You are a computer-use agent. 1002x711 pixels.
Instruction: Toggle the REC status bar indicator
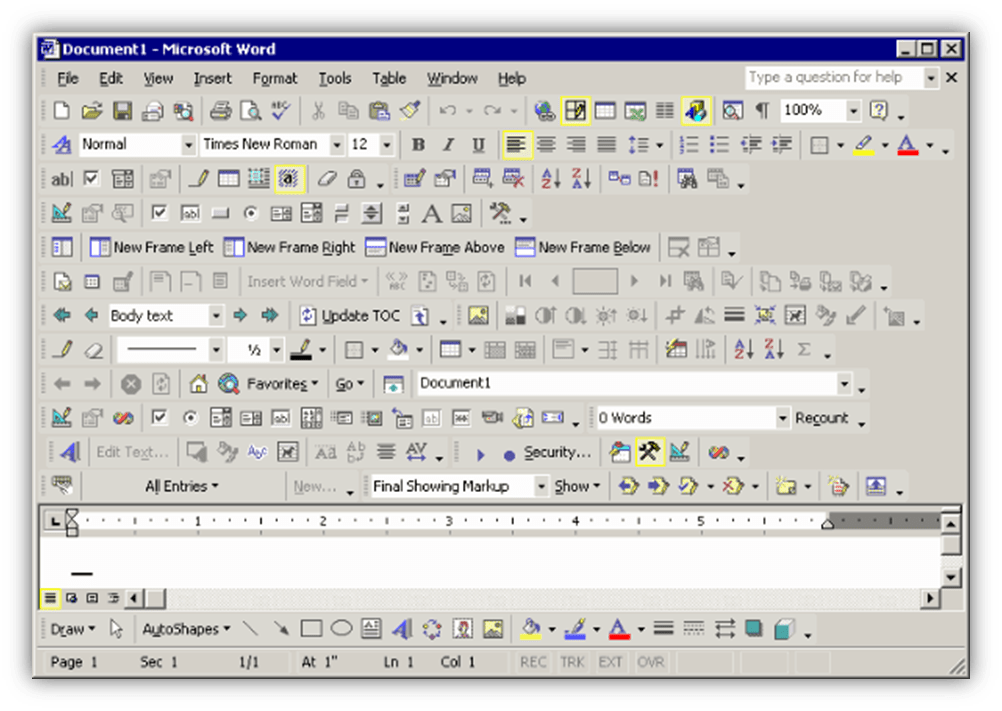[x=532, y=662]
